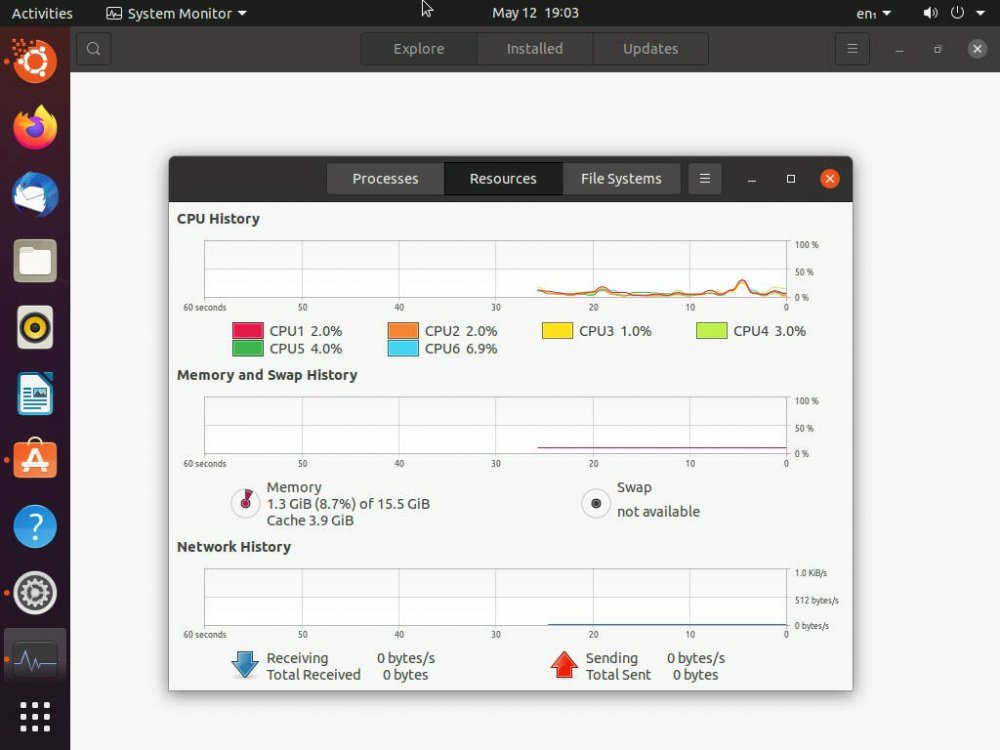Open Activities overview
The height and width of the screenshot is (750, 1000).
tap(42, 13)
